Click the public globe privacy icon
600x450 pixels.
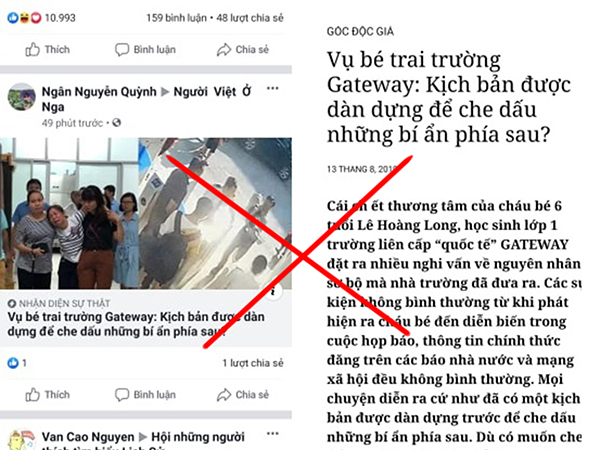(117, 122)
